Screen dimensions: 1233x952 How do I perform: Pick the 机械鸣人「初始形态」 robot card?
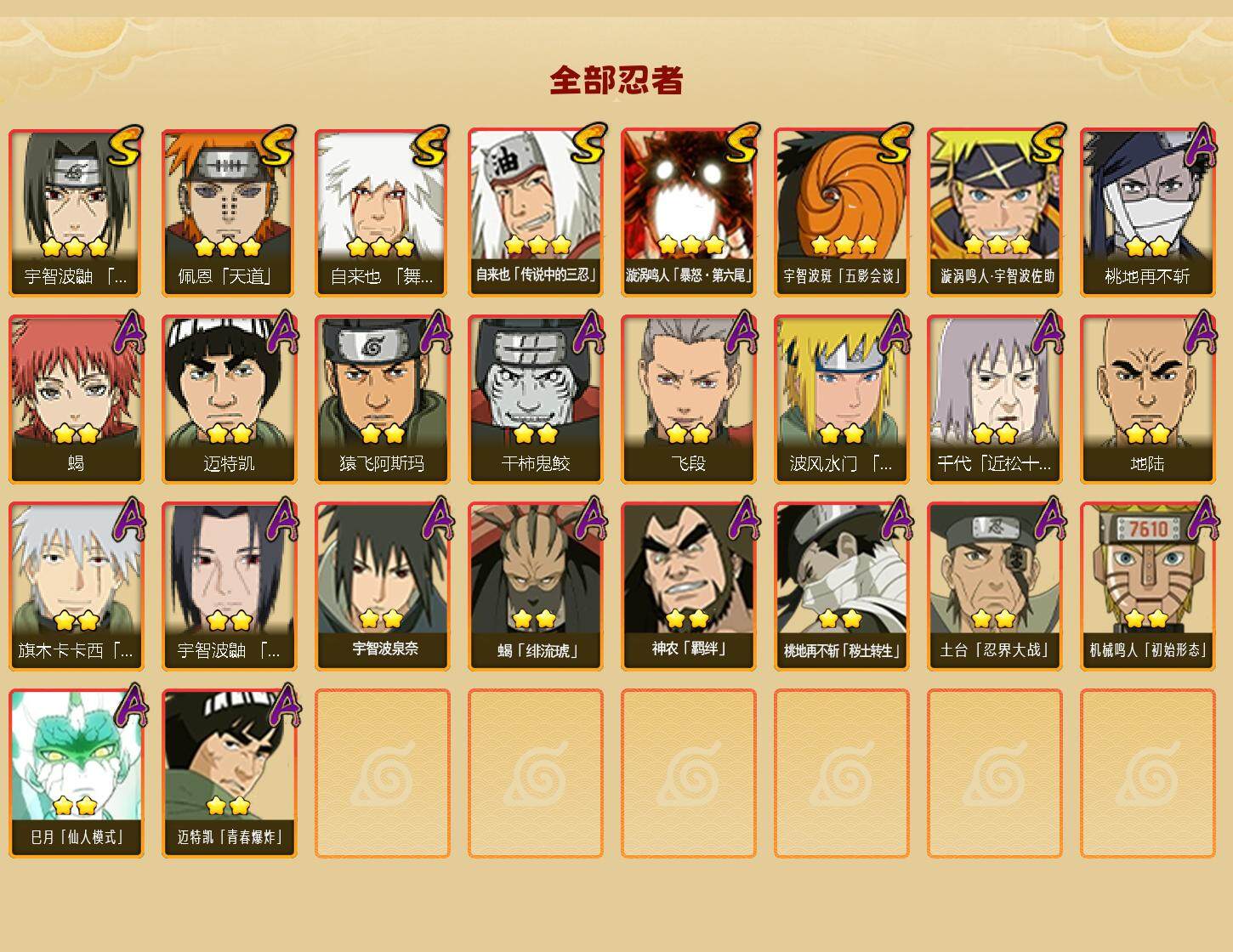pos(1147,586)
